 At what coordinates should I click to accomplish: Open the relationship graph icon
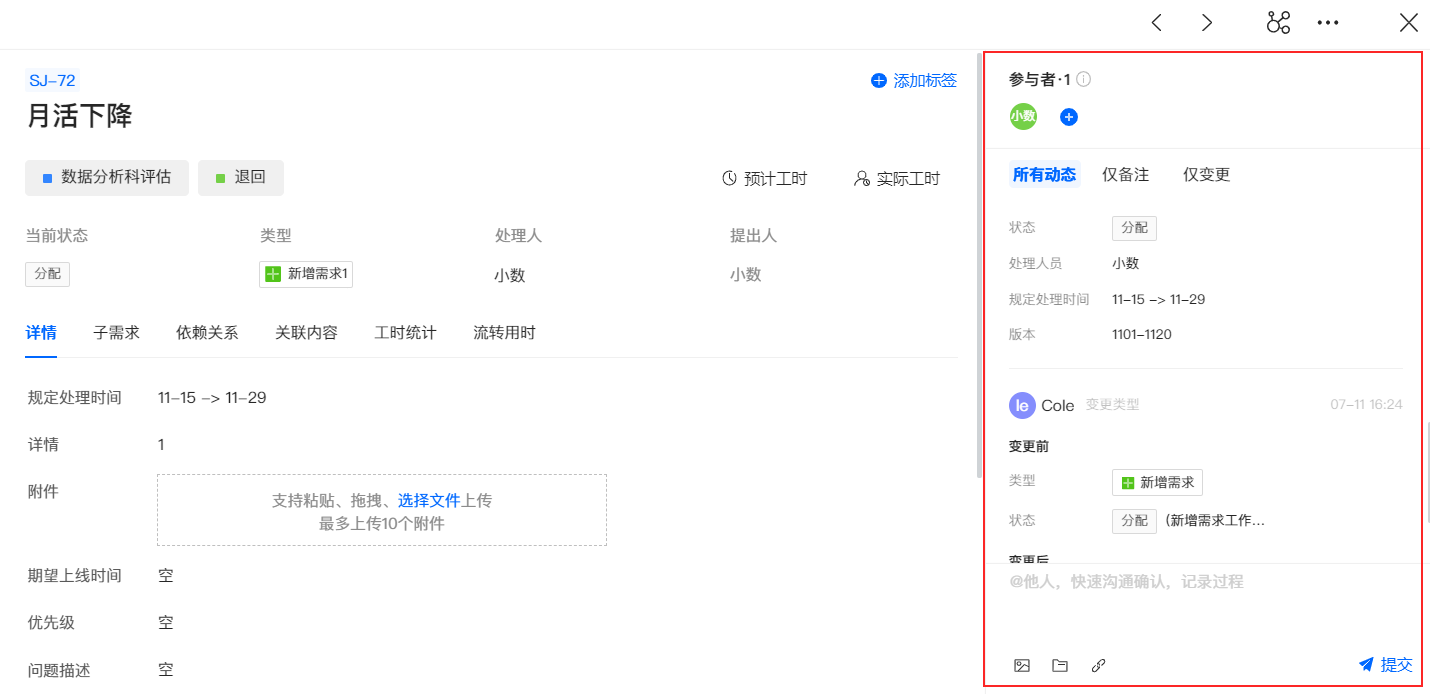(x=1278, y=23)
